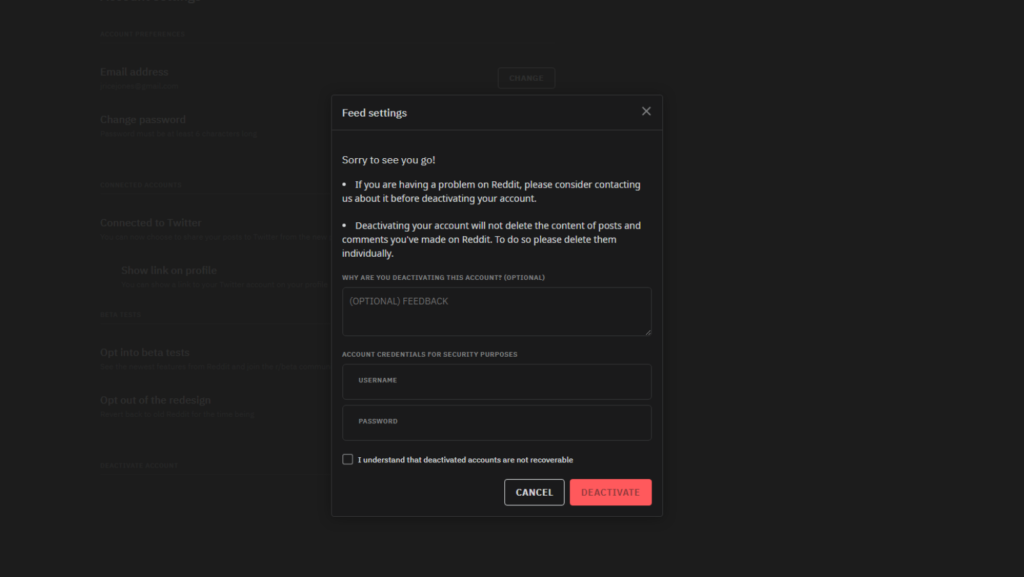Click the Feed settings dialog title
The height and width of the screenshot is (577, 1024).
click(x=374, y=113)
